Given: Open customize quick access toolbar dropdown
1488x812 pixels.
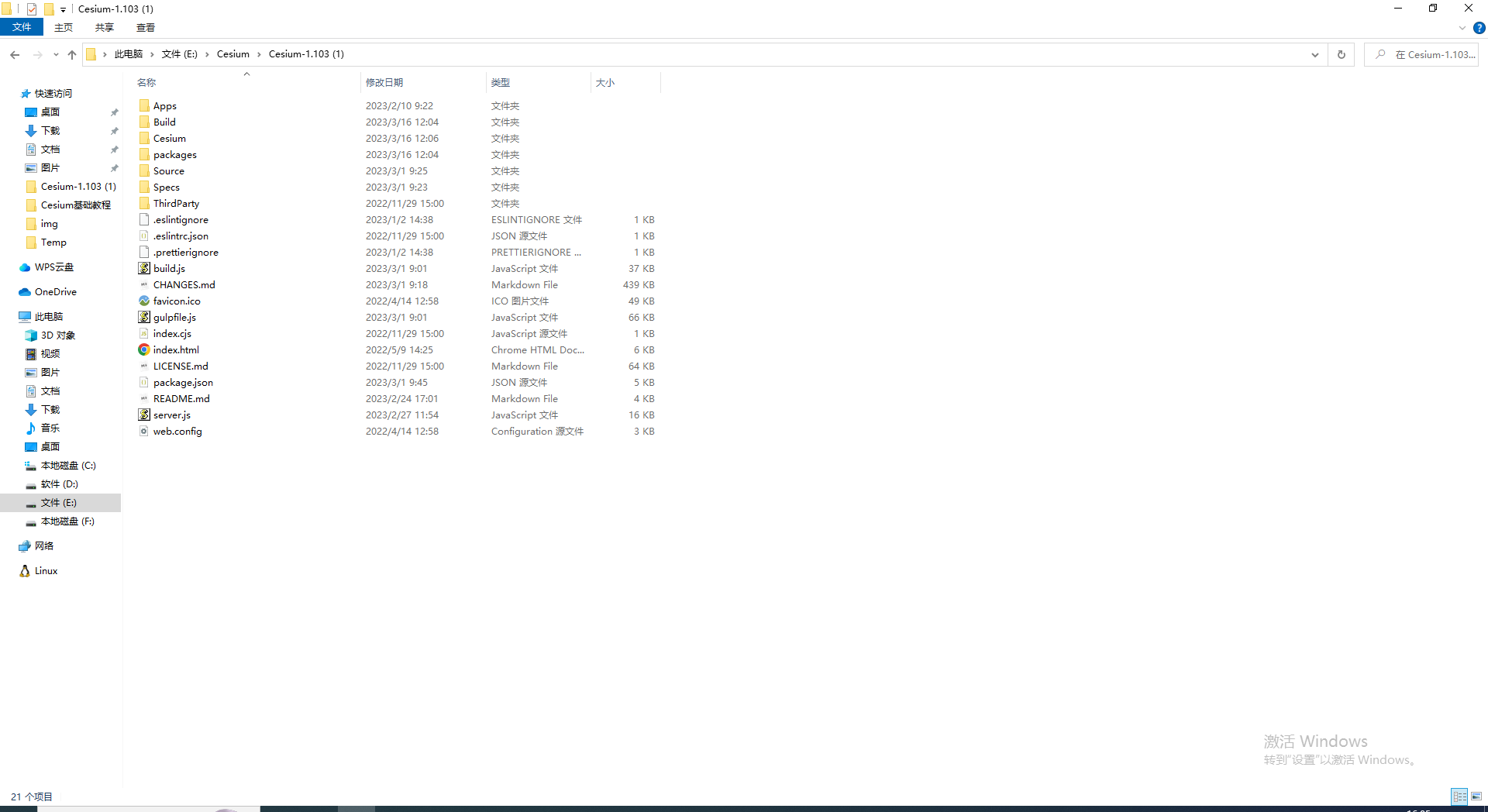Looking at the screenshot, I should pyautogui.click(x=63, y=9).
